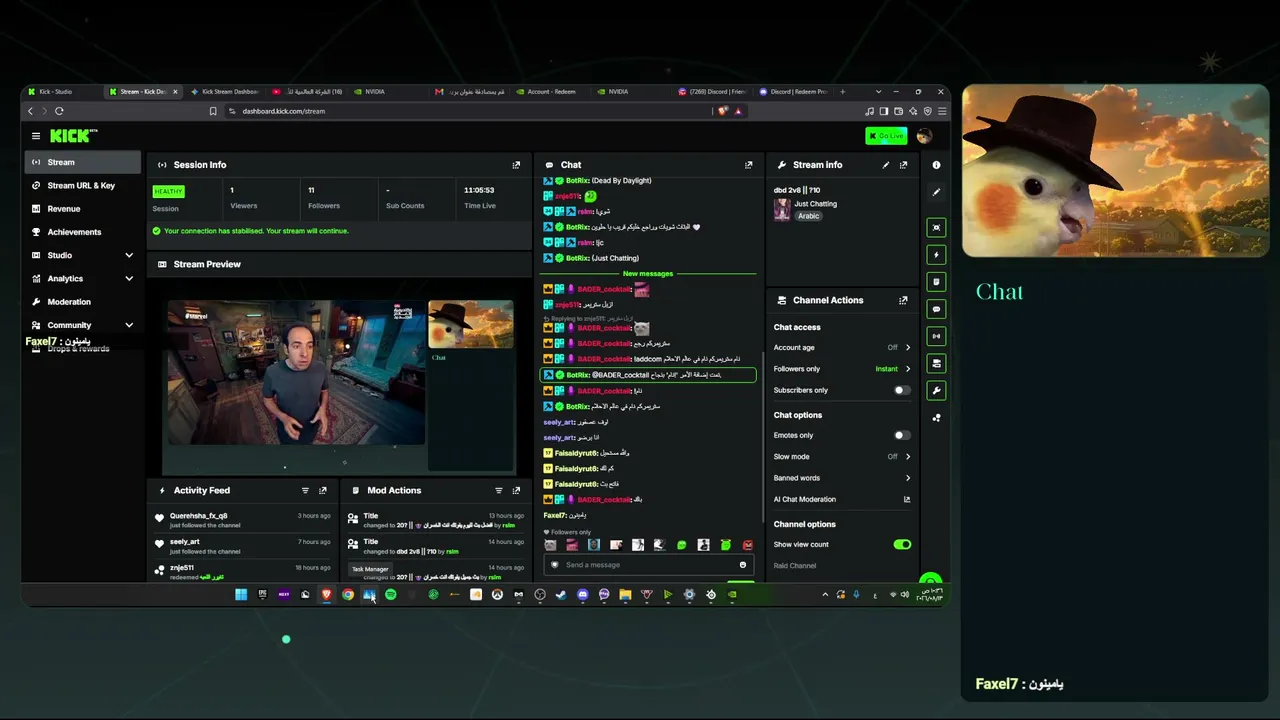Click the pencil icon in right sidebar

pos(936,192)
